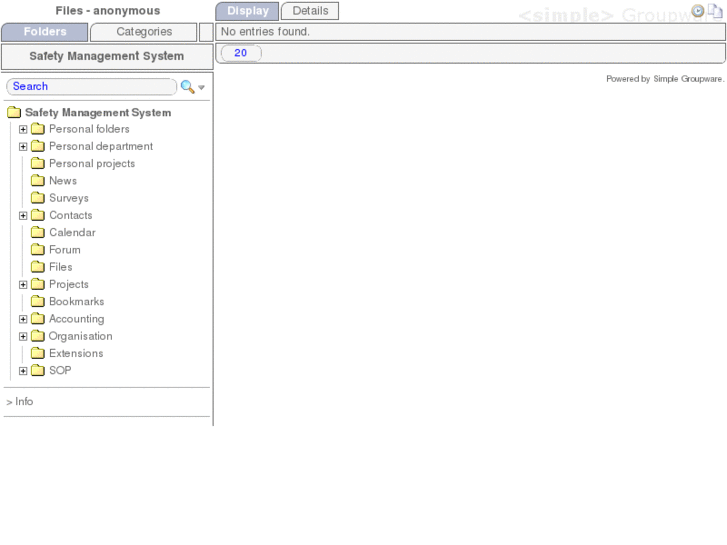Viewport: 727px width, 545px height.
Task: Open the Extensions folder label
Action: [76, 353]
